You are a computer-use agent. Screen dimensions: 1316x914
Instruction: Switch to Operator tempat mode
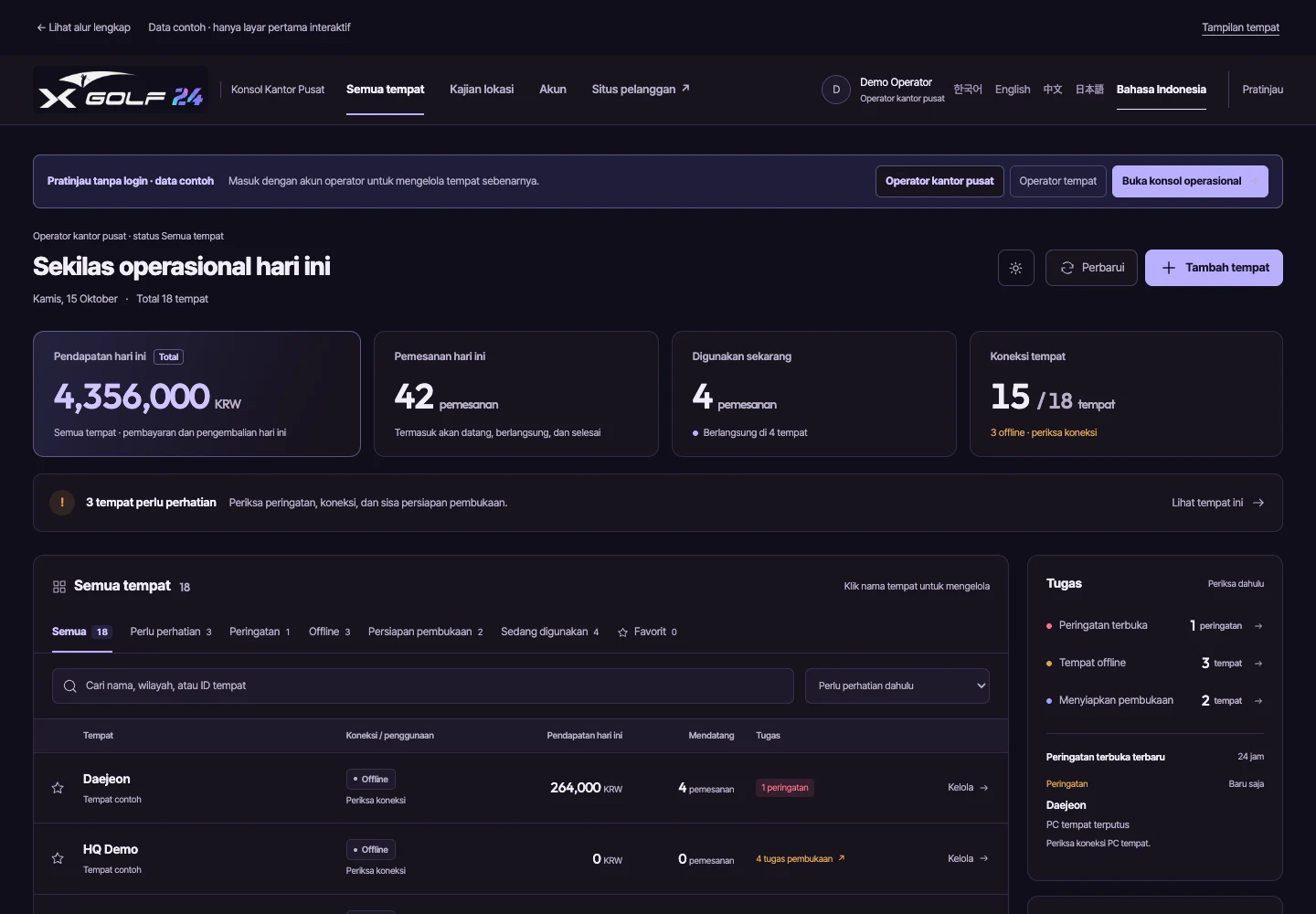coord(1057,181)
